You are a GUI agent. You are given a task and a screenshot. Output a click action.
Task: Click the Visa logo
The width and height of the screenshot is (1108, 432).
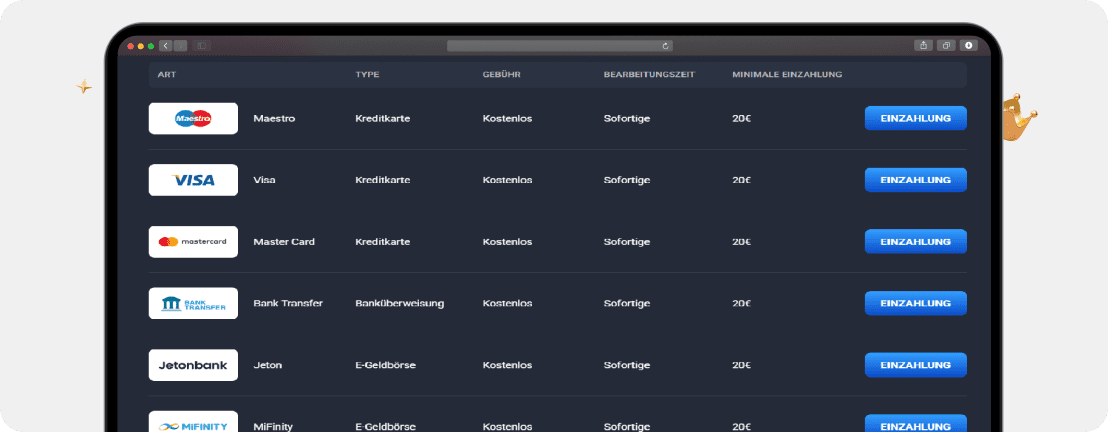point(193,180)
